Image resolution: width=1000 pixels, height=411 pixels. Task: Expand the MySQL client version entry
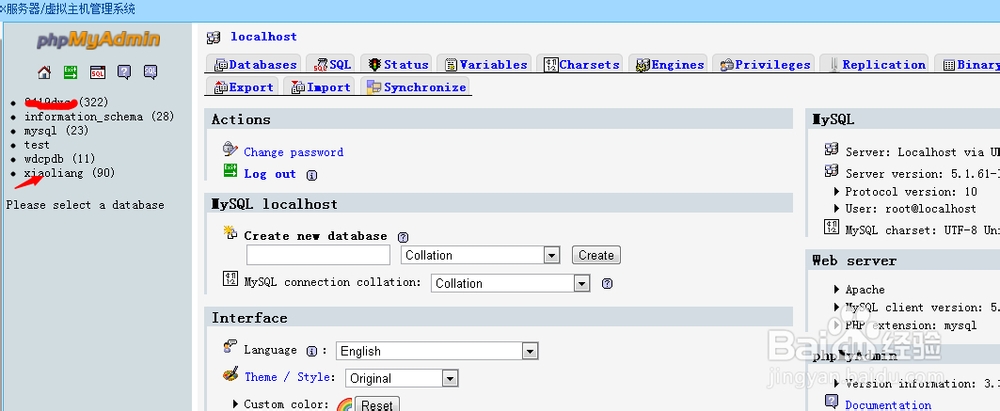point(837,308)
